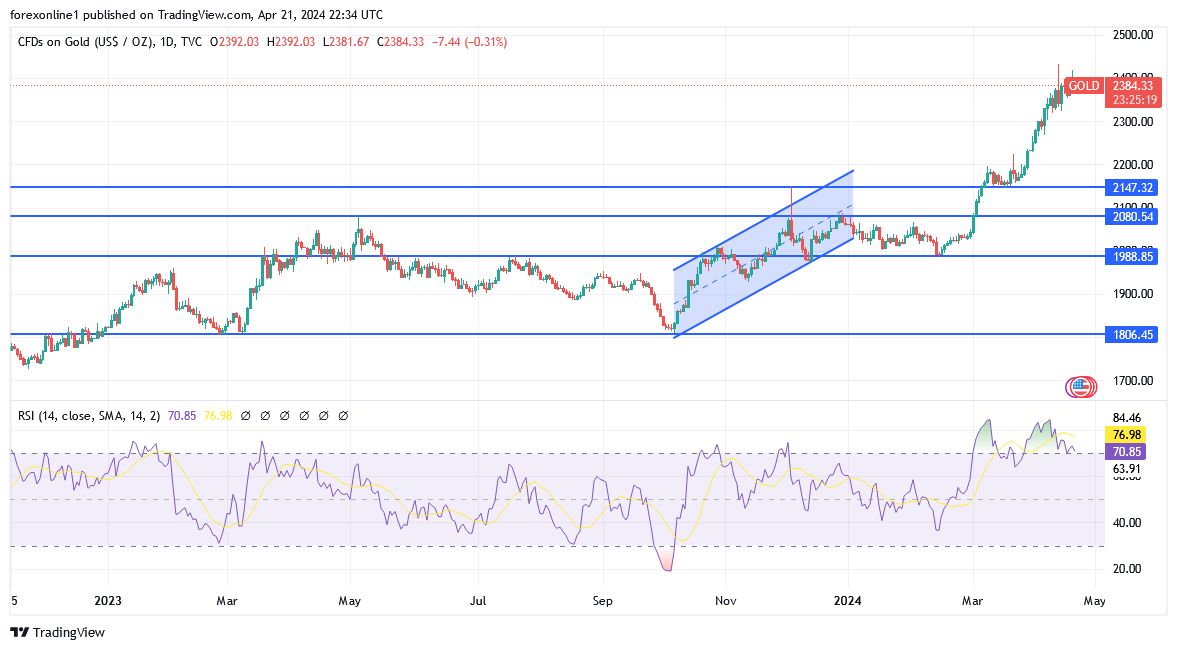The width and height of the screenshot is (1177, 650).
Task: Click the 1D interval label in the chart title
Action: point(167,42)
